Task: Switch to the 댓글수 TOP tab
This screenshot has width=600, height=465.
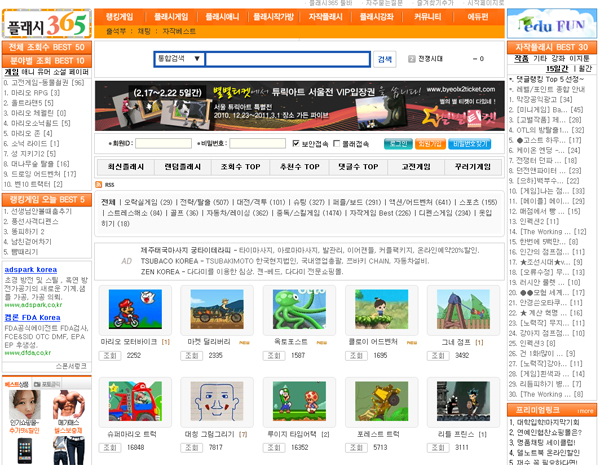Action: [x=358, y=167]
